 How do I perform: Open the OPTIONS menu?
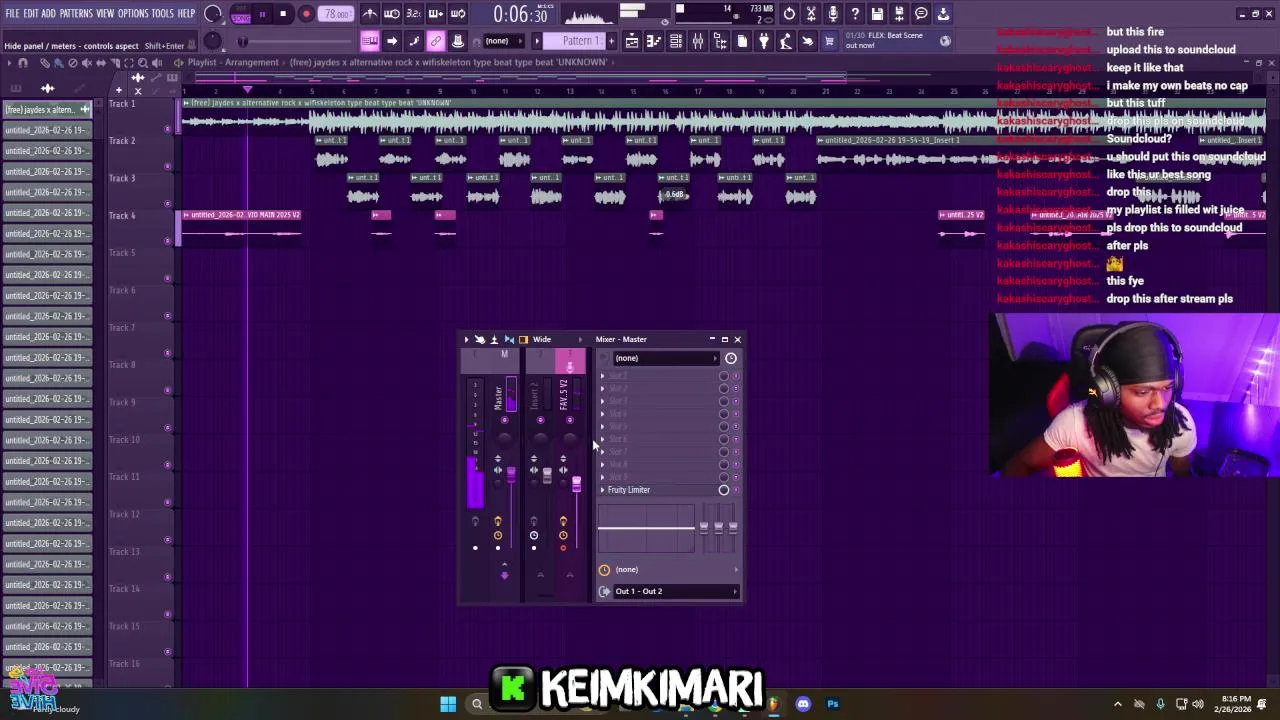click(133, 14)
